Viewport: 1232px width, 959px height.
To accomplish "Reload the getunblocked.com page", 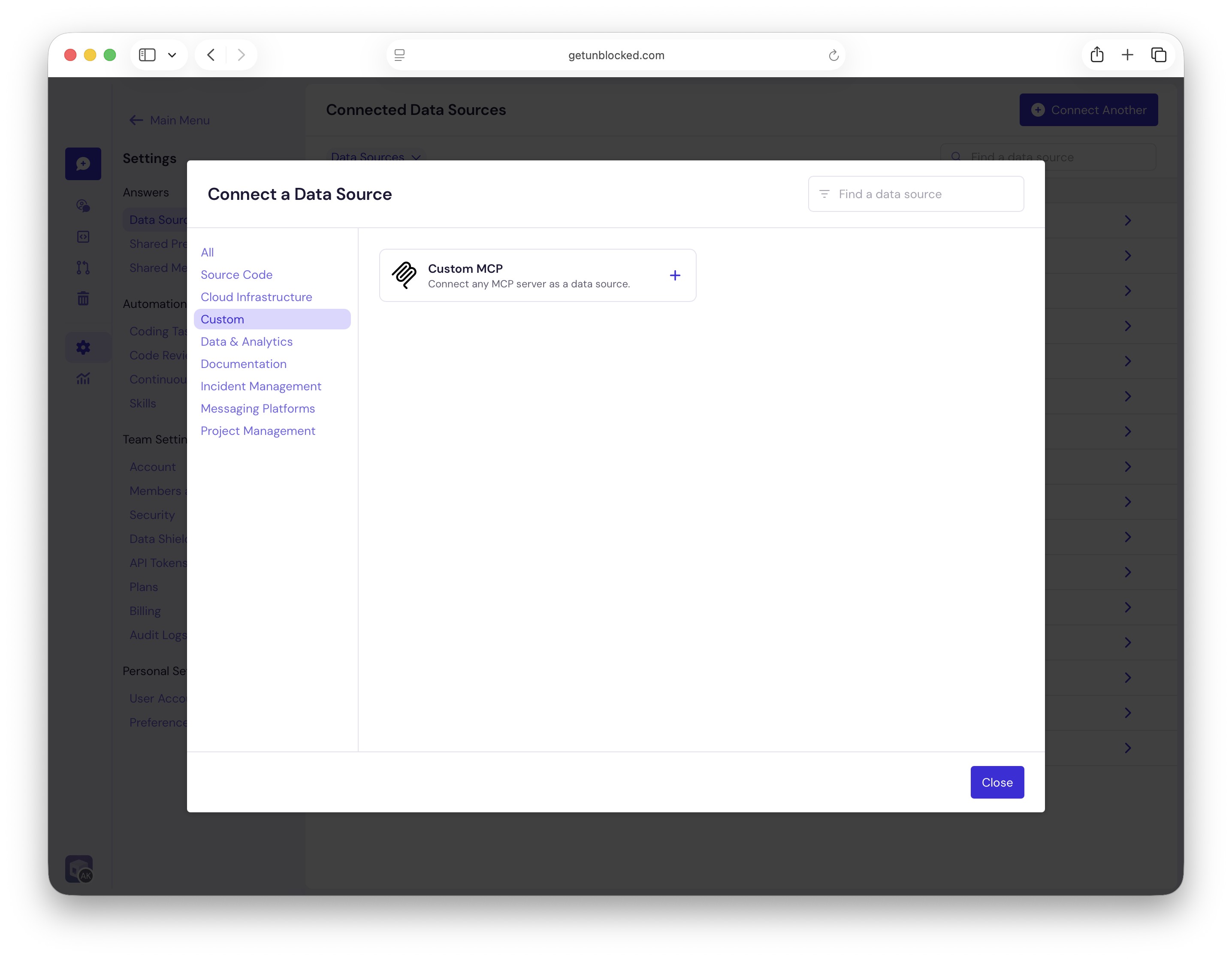I will click(x=834, y=55).
